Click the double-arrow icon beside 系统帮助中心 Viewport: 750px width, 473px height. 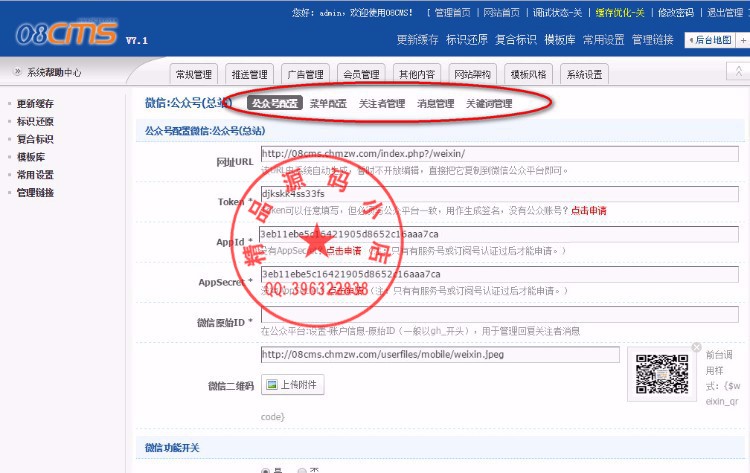click(x=18, y=72)
